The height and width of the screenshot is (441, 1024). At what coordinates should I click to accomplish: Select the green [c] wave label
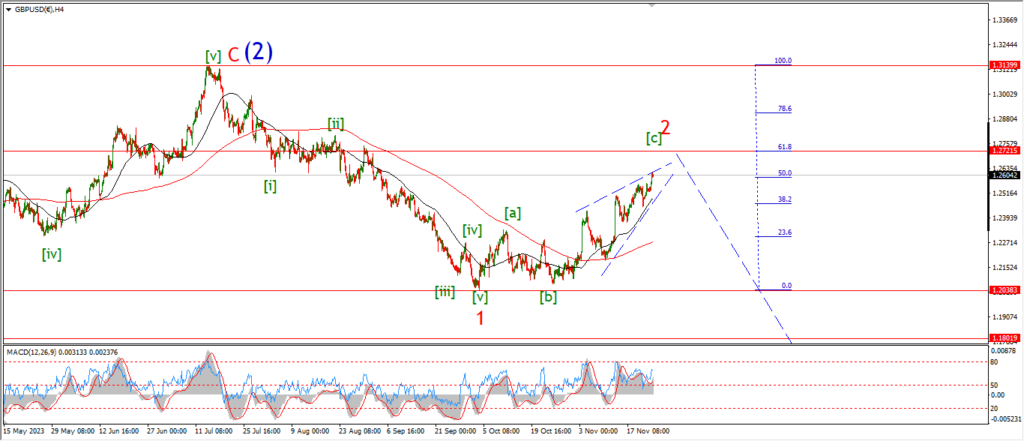point(653,137)
